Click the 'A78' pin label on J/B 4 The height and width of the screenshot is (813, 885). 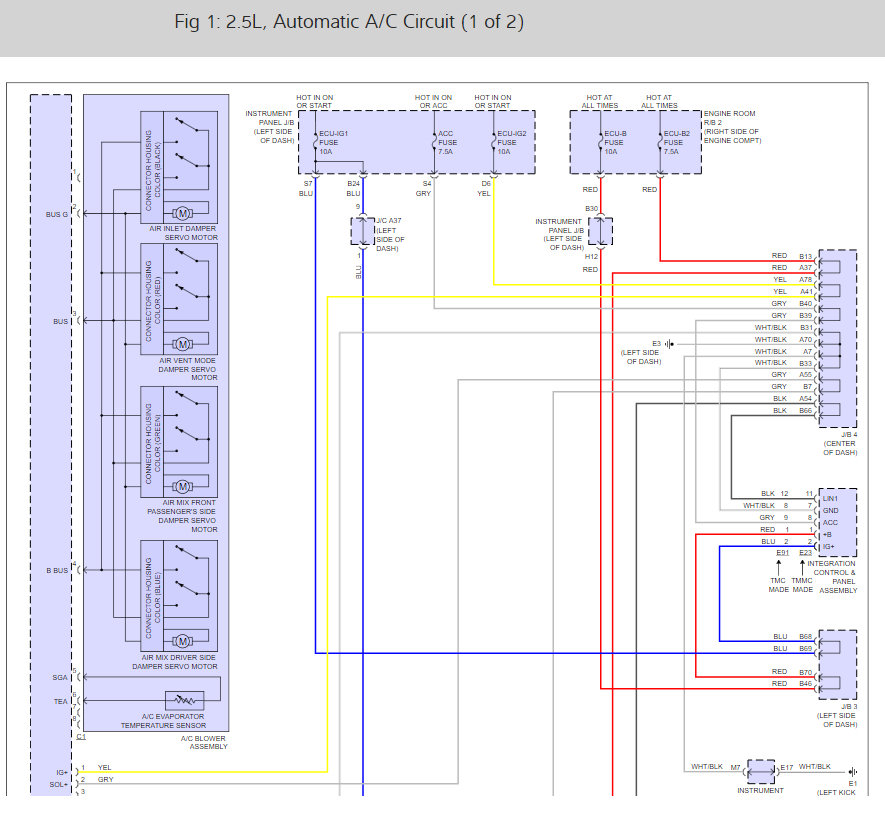805,280
